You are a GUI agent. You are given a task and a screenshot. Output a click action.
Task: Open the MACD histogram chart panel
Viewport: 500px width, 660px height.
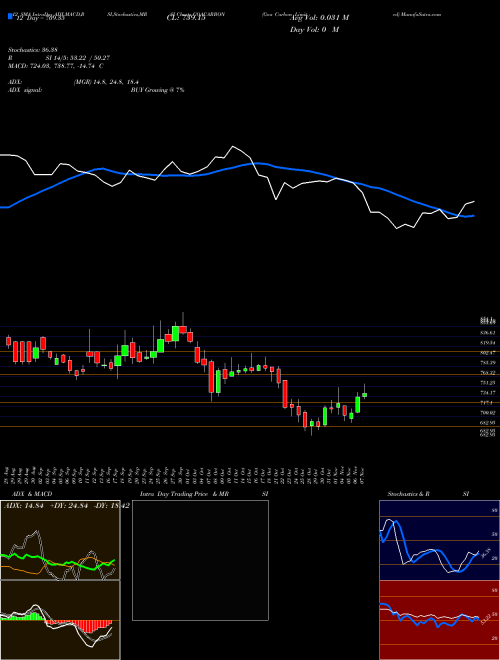tap(60, 620)
